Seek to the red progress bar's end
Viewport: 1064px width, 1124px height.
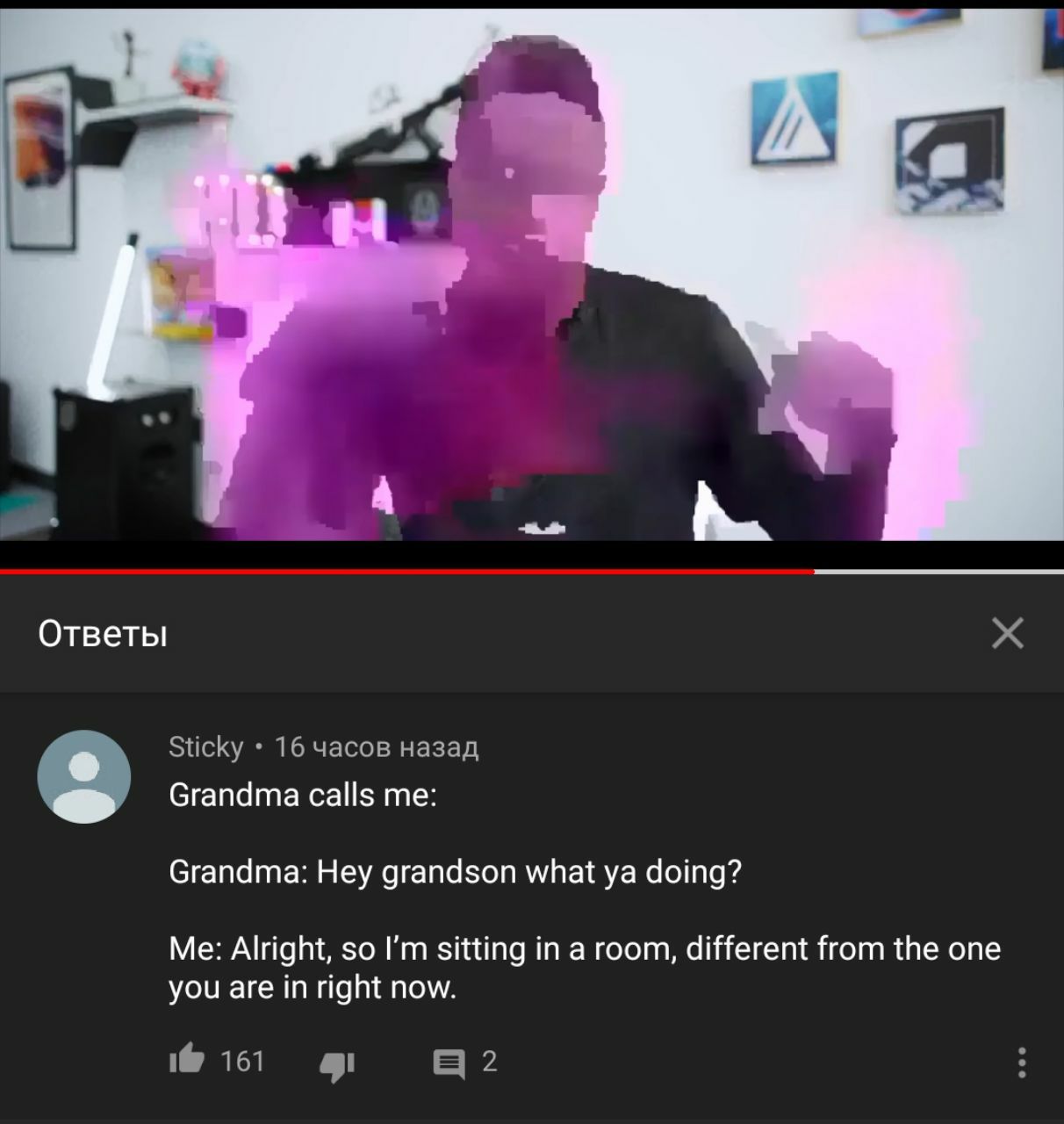pos(813,572)
